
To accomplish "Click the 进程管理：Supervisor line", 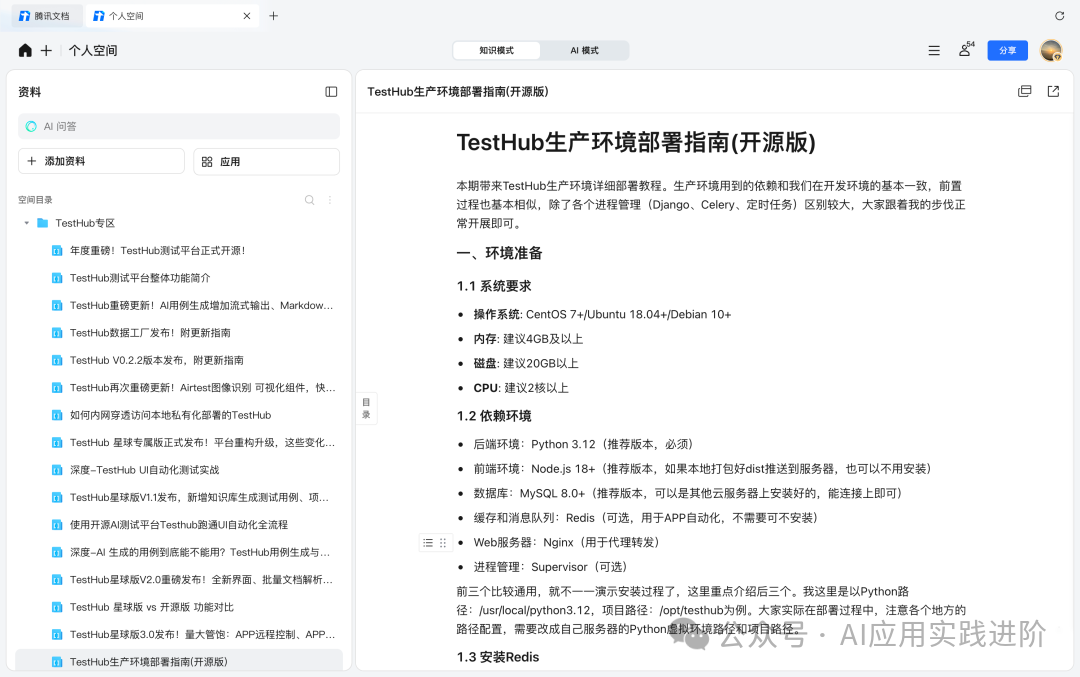I will pyautogui.click(x=550, y=567).
